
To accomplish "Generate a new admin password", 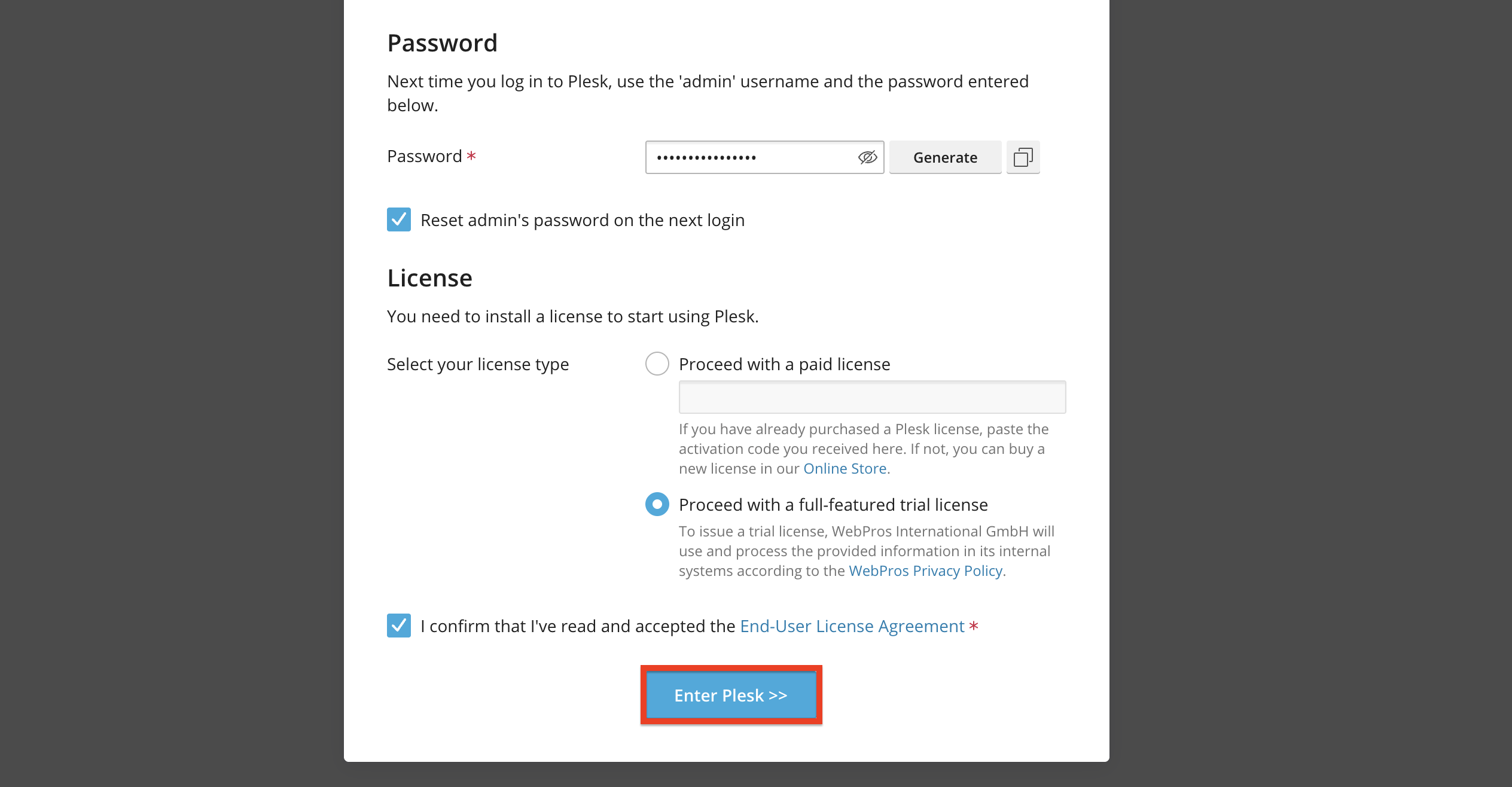I will 945,157.
